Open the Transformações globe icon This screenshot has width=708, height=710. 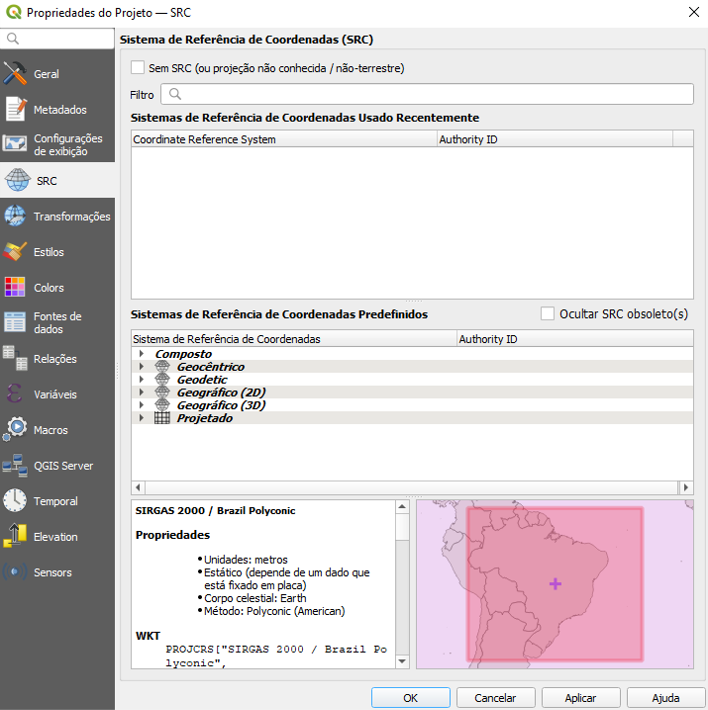[x=16, y=216]
